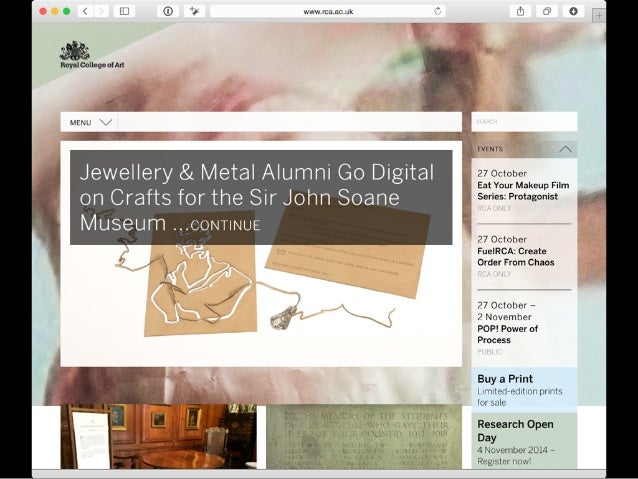The width and height of the screenshot is (638, 479).
Task: Open FuelRCA: Create Order From Chaos event
Action: click(x=516, y=257)
